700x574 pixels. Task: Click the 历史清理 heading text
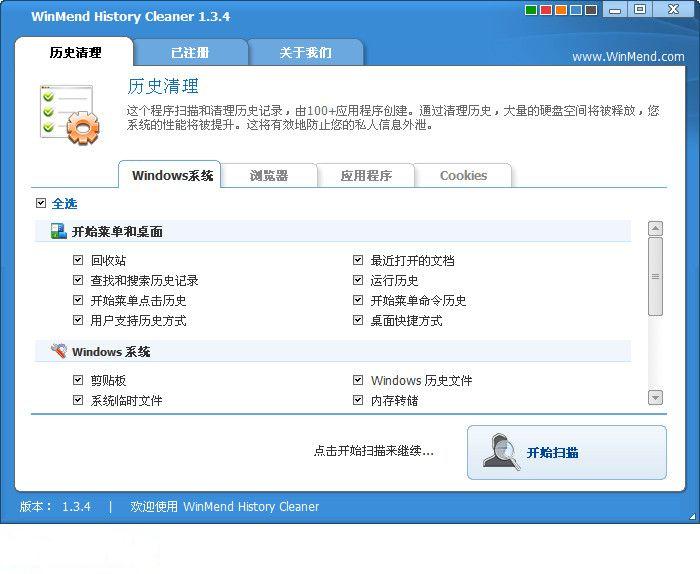(163, 86)
